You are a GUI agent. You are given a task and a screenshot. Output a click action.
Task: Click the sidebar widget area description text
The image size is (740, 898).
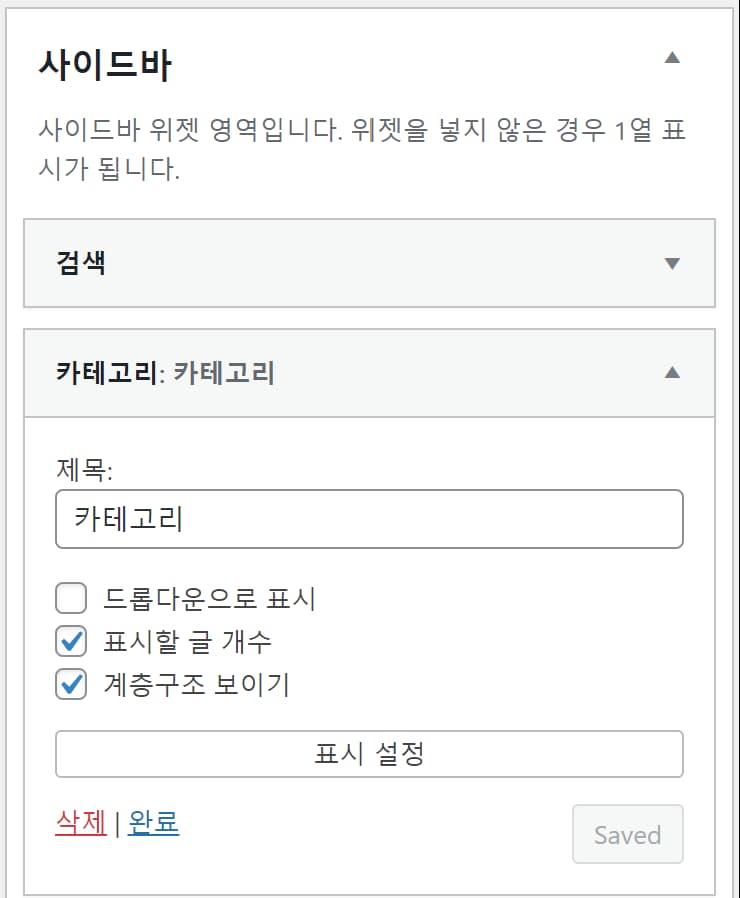coord(362,149)
